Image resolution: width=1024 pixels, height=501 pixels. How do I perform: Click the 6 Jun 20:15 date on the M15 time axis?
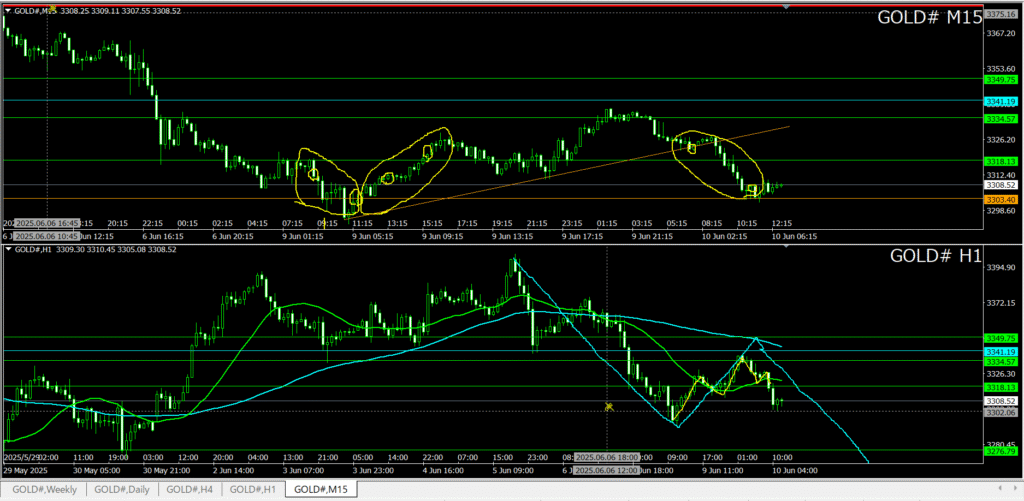(234, 236)
